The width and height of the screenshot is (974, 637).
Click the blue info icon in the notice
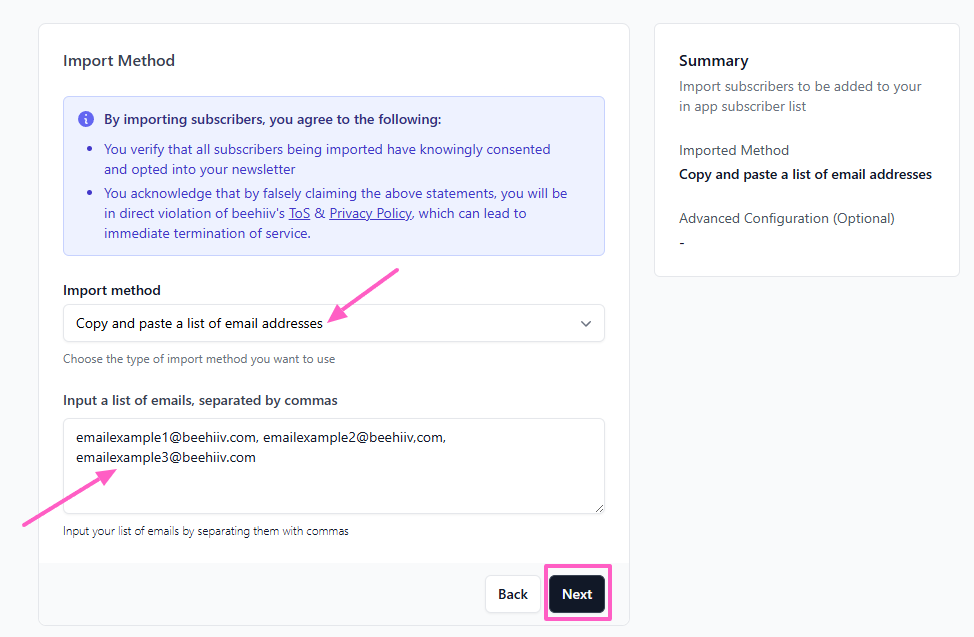click(x=86, y=119)
